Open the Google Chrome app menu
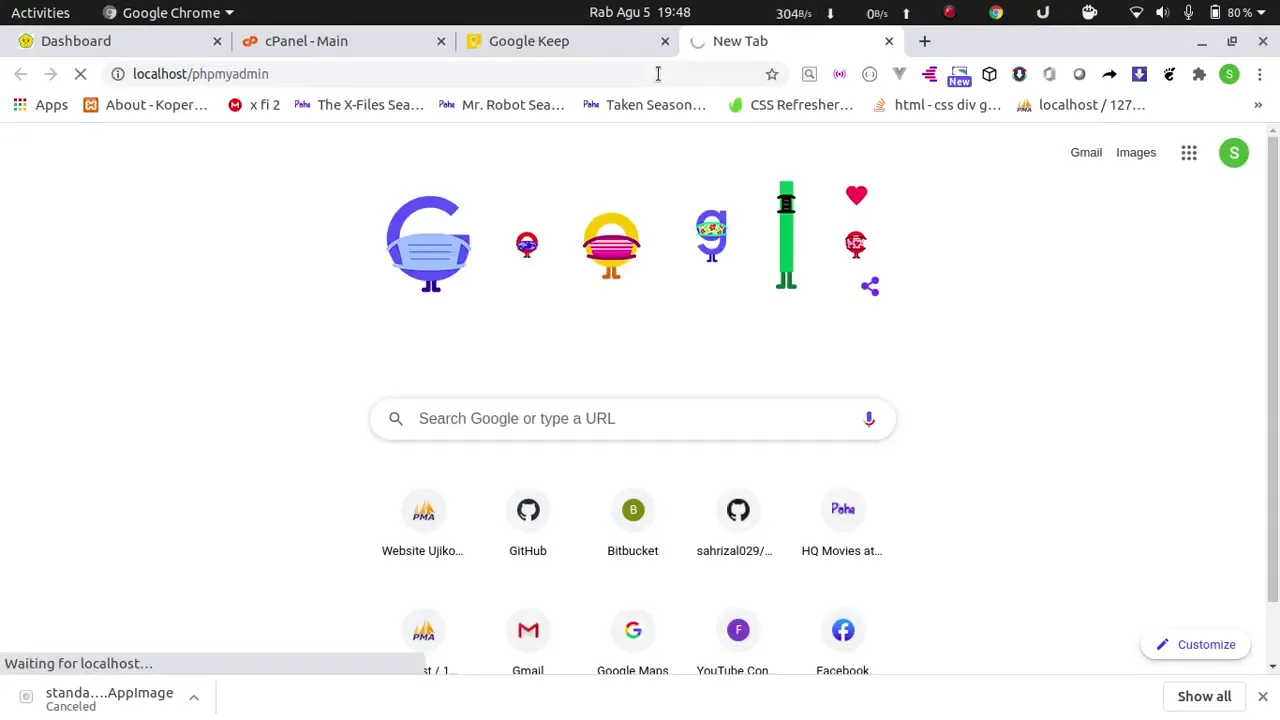This screenshot has height=720, width=1280. (x=168, y=12)
